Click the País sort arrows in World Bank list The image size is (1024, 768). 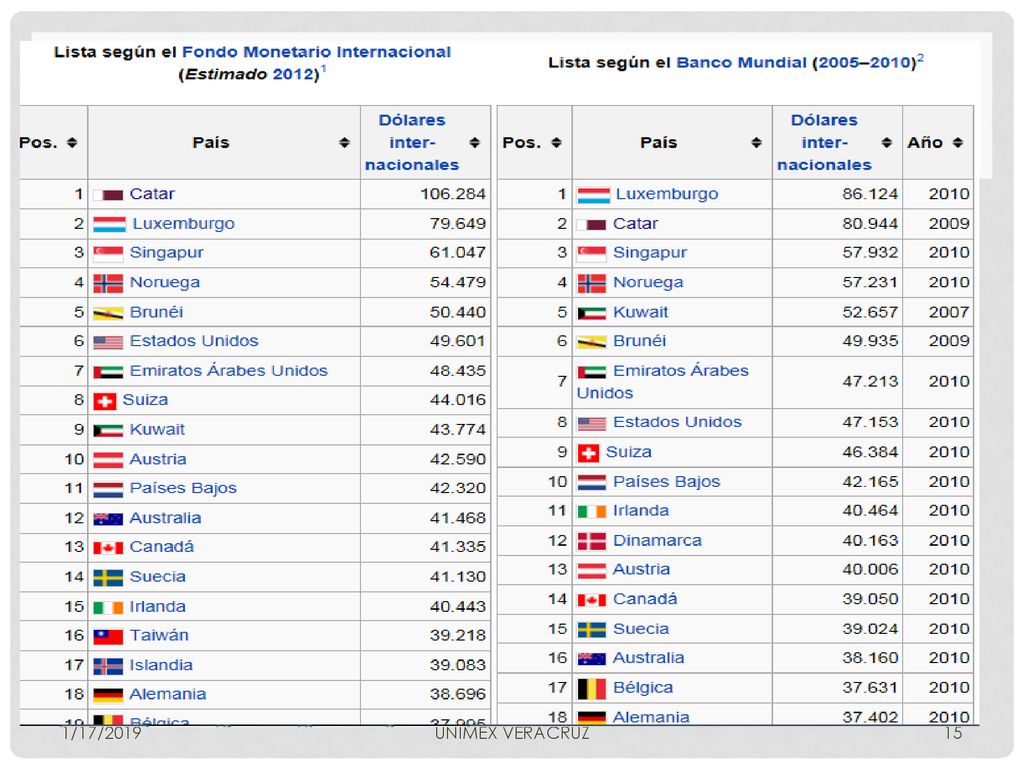click(756, 142)
